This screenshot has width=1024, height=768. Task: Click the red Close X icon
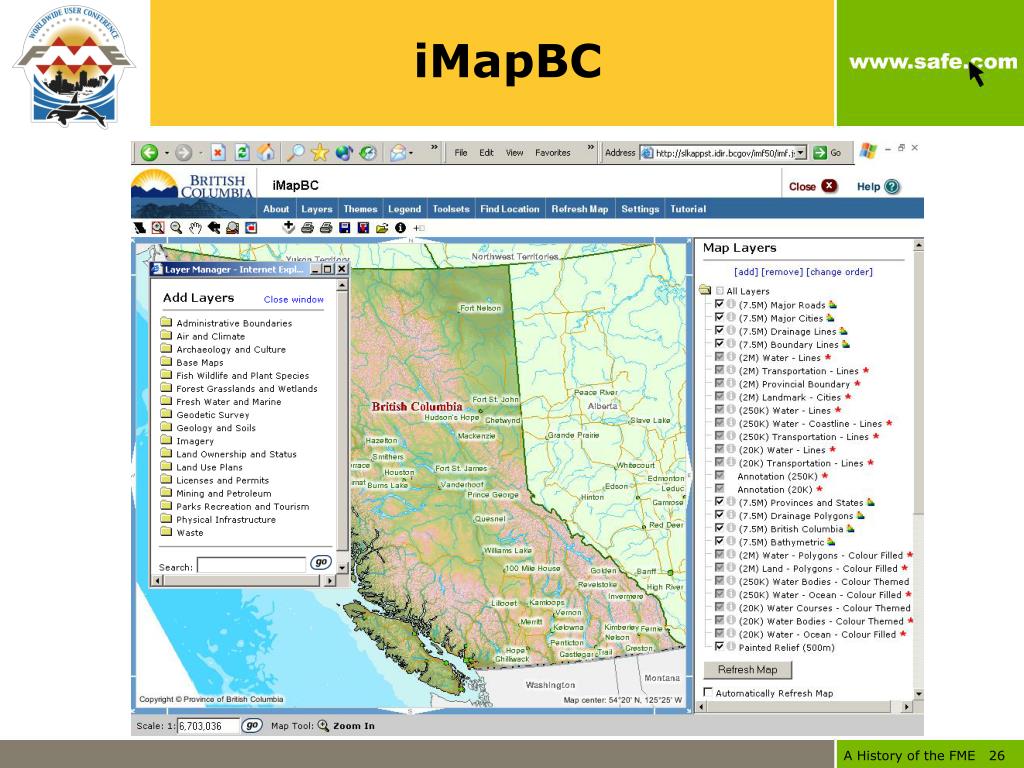click(829, 186)
